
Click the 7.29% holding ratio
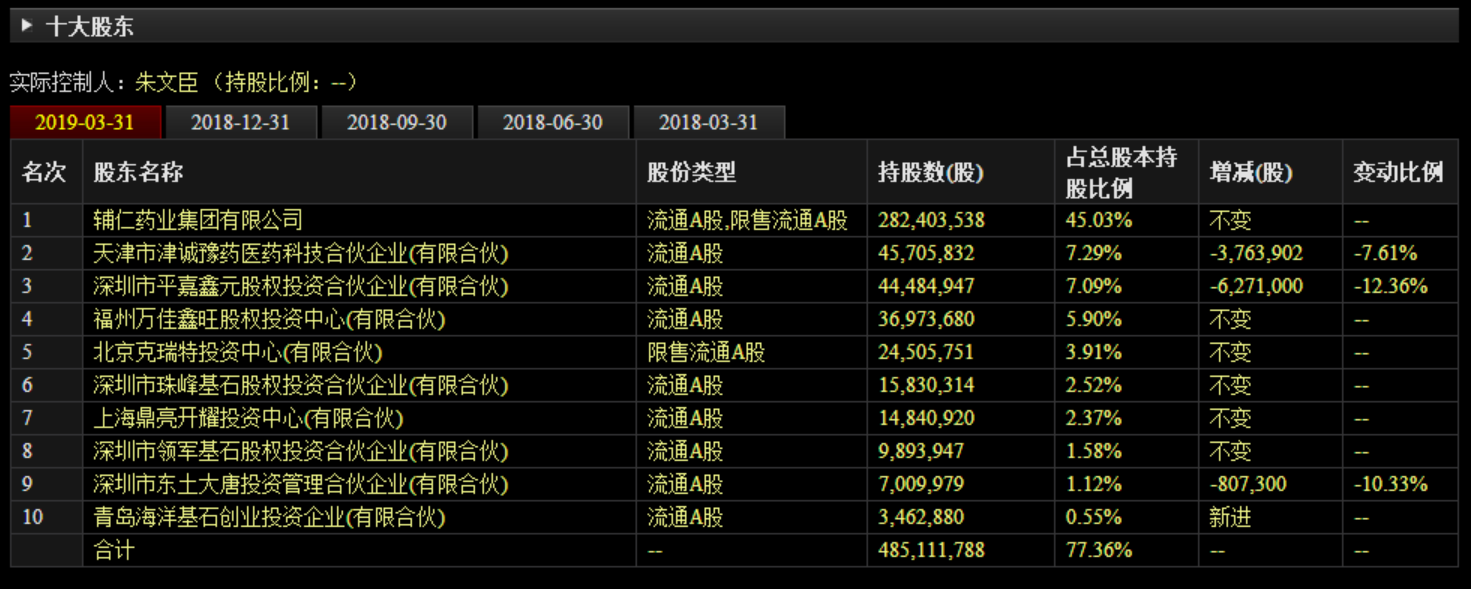1094,253
